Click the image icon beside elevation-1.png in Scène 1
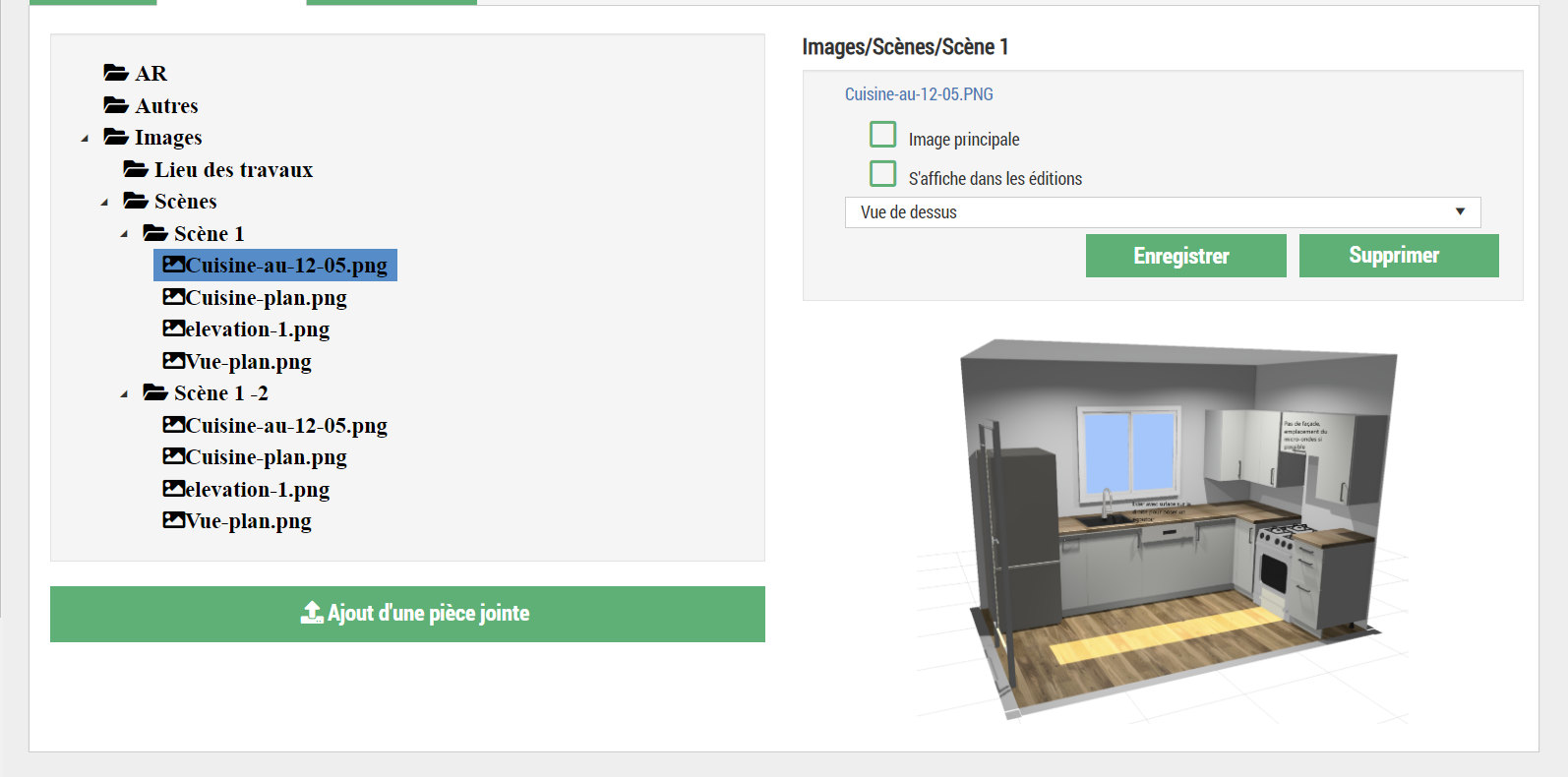Image resolution: width=1568 pixels, height=777 pixels. 174,329
